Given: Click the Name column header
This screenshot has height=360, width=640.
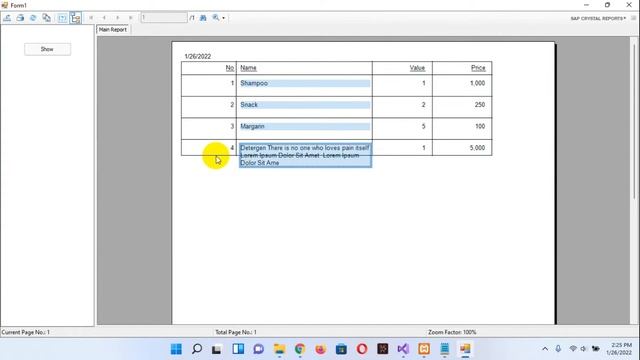Looking at the screenshot, I should 248,68.
